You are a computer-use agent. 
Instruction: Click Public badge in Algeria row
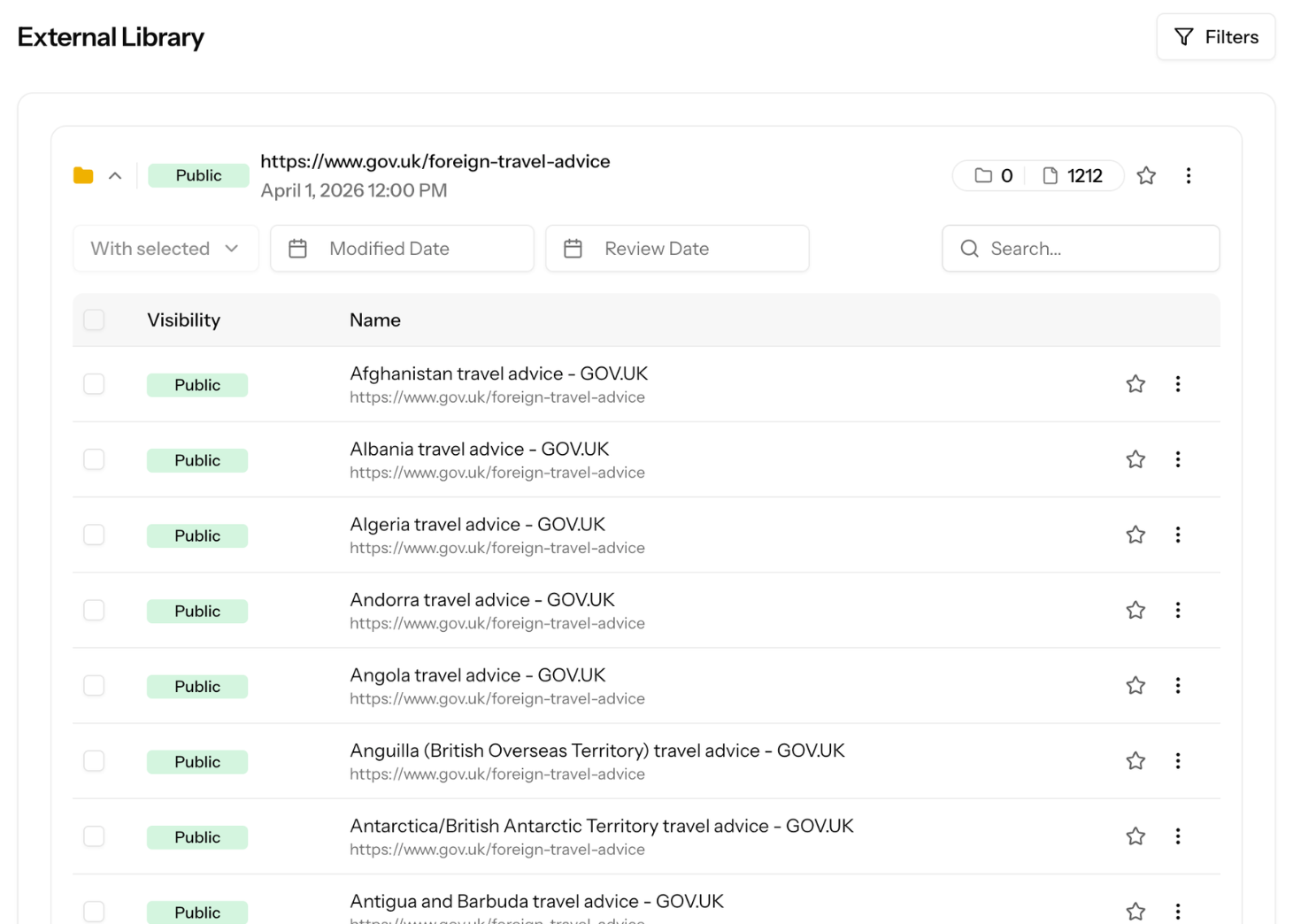[x=197, y=535]
